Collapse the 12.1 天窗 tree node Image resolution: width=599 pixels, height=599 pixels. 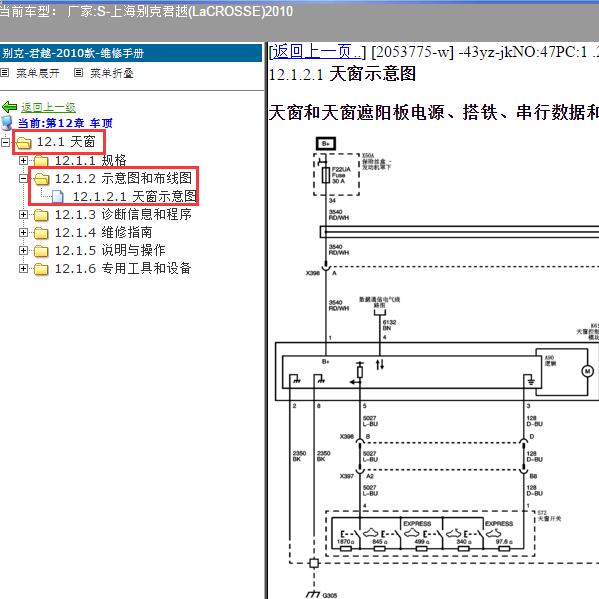5,142
